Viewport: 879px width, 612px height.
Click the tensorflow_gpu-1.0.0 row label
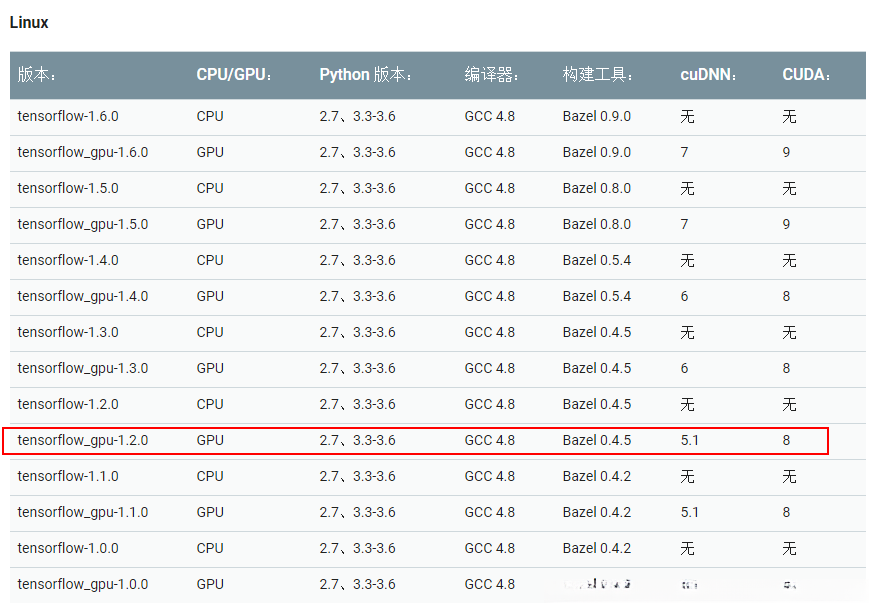pyautogui.click(x=83, y=584)
